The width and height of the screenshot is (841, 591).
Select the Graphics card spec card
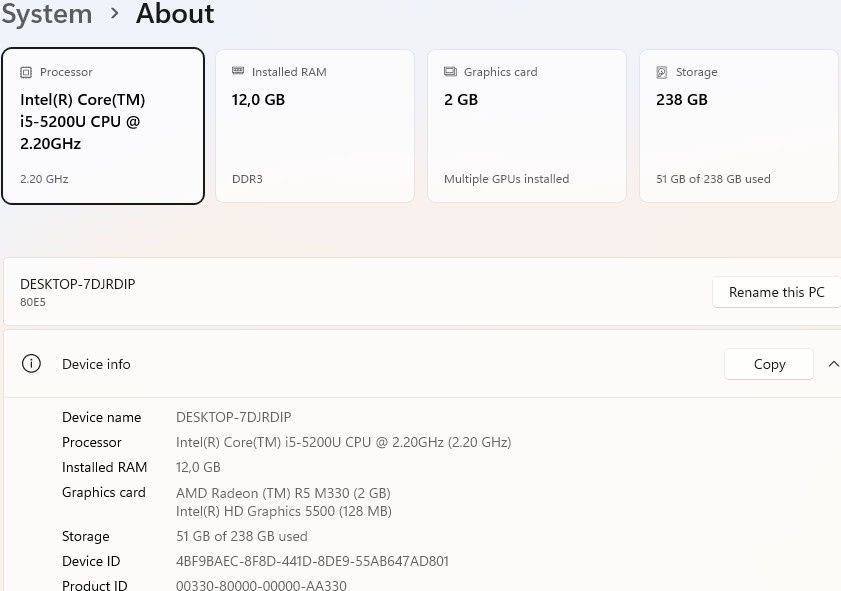pyautogui.click(x=527, y=126)
